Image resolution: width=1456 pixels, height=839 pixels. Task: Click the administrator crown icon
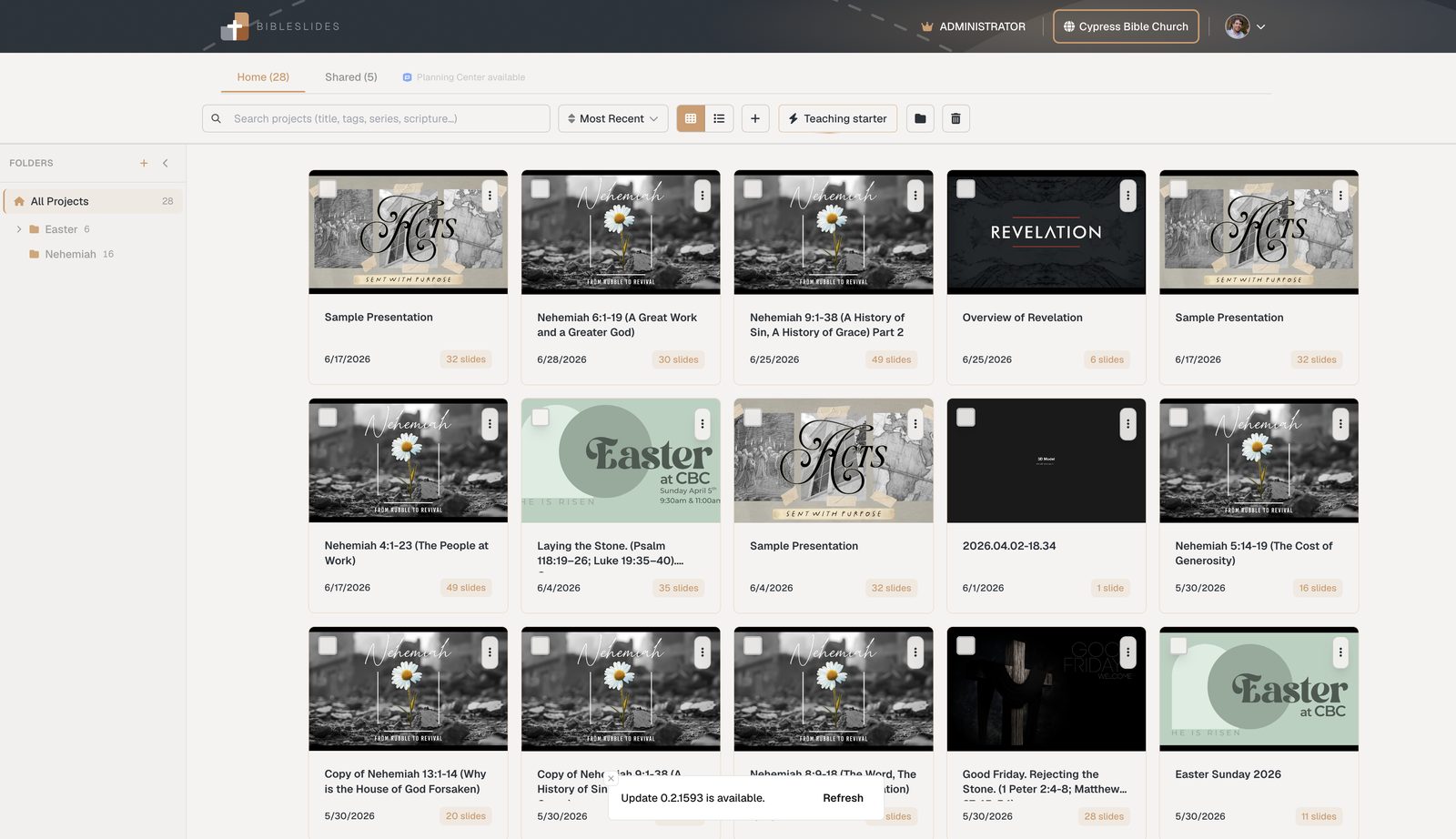click(x=927, y=26)
